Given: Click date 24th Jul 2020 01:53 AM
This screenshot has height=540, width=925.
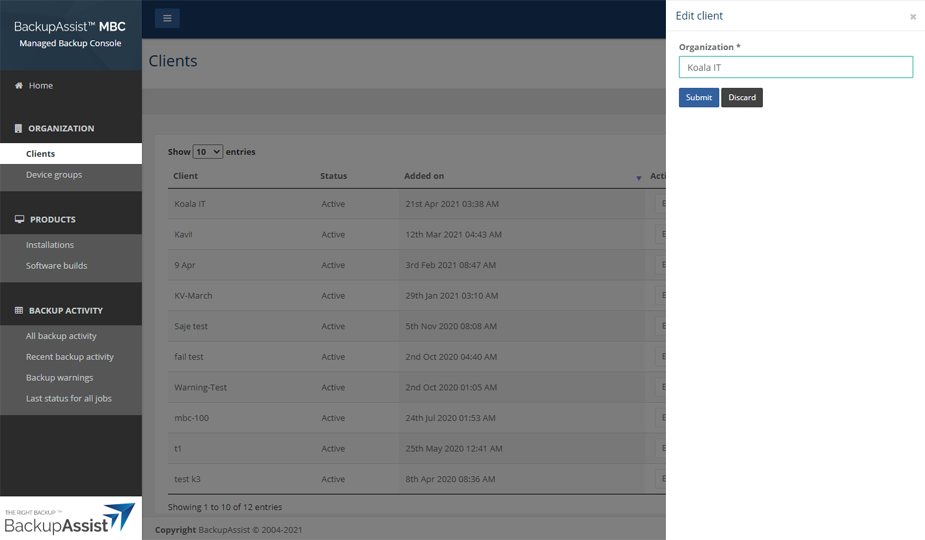Looking at the screenshot, I should [450, 418].
